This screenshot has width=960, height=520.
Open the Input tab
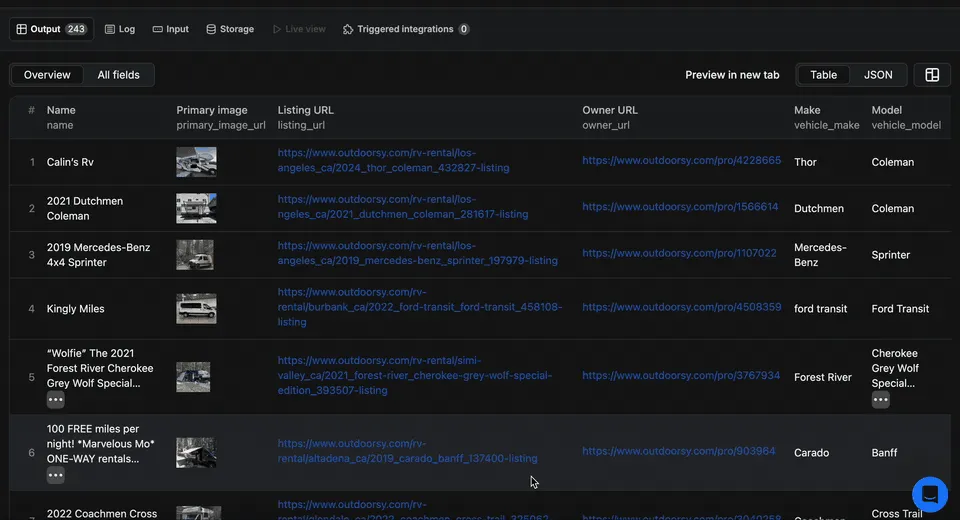click(x=171, y=29)
